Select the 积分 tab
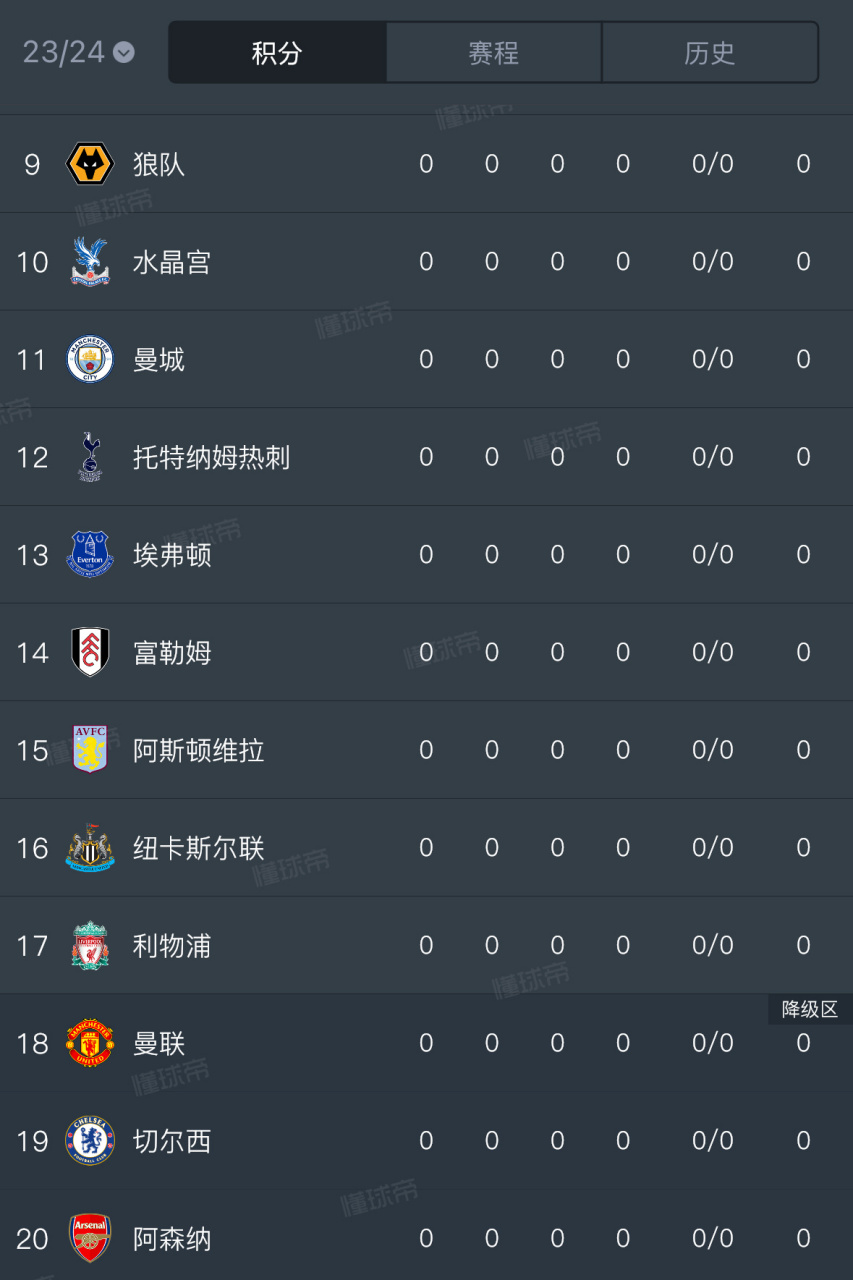The image size is (853, 1280). (277, 52)
